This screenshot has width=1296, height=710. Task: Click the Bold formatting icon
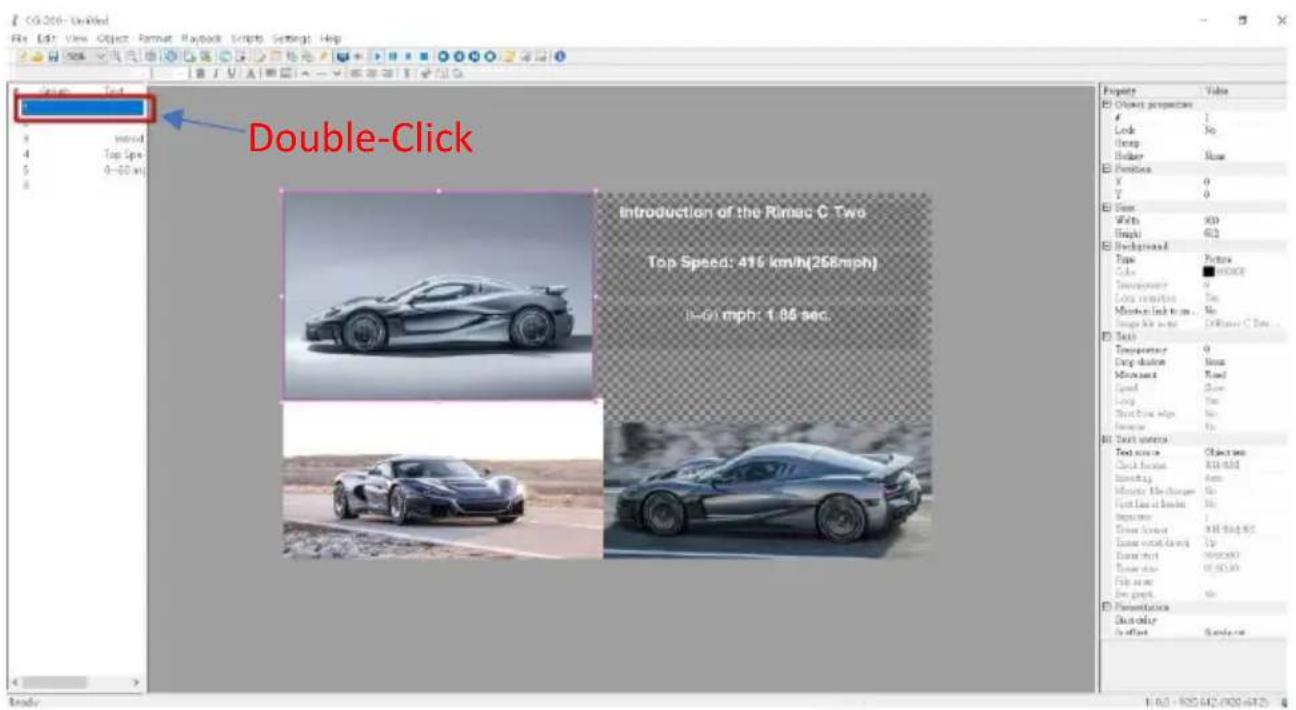pos(200,73)
